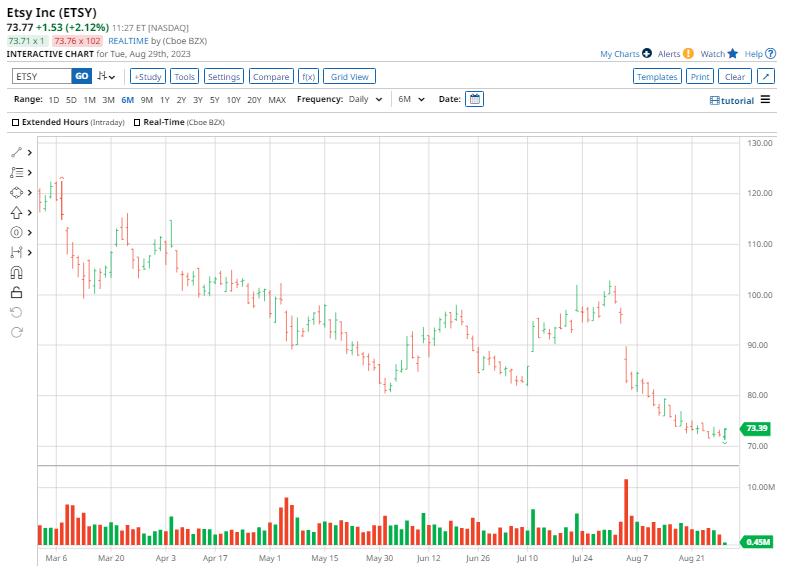Toggle the lock drawings icon
The width and height of the screenshot is (793, 571).
click(x=16, y=292)
